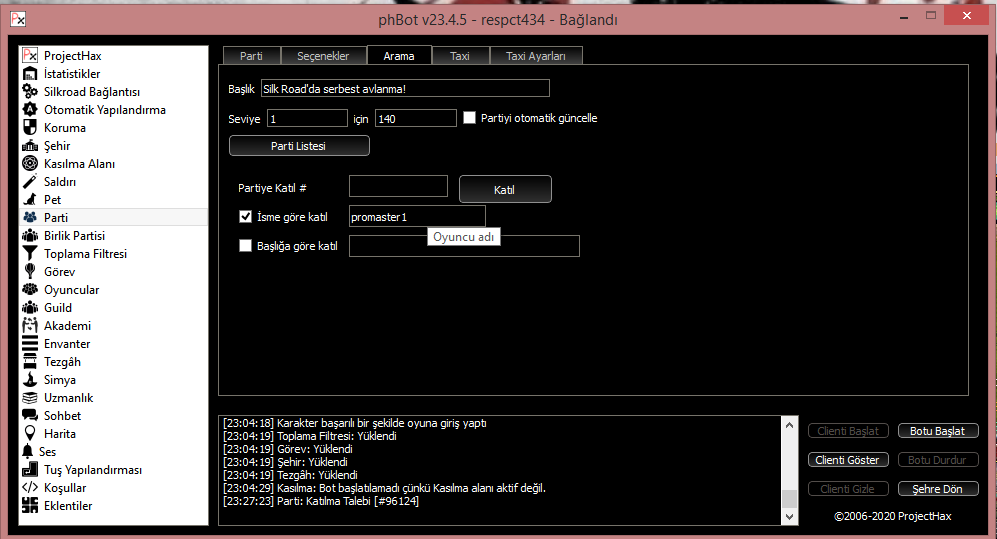Image resolution: width=997 pixels, height=539 pixels.
Task: Click the Simya flask icon
Action: pyautogui.click(x=30, y=380)
